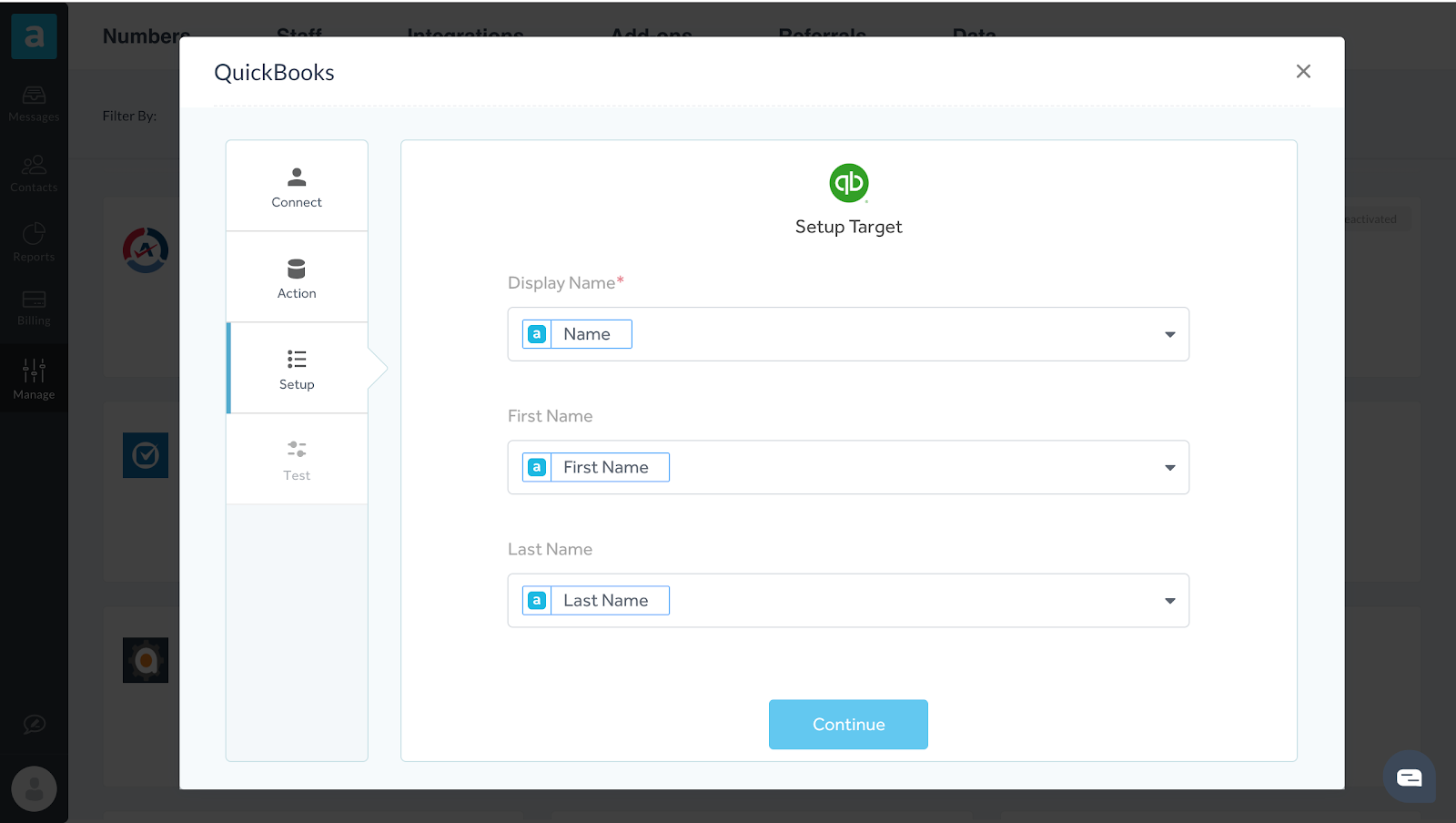Image resolution: width=1456 pixels, height=823 pixels.
Task: Click the feedback chat bubble sidebar icon
Action: coord(34,724)
